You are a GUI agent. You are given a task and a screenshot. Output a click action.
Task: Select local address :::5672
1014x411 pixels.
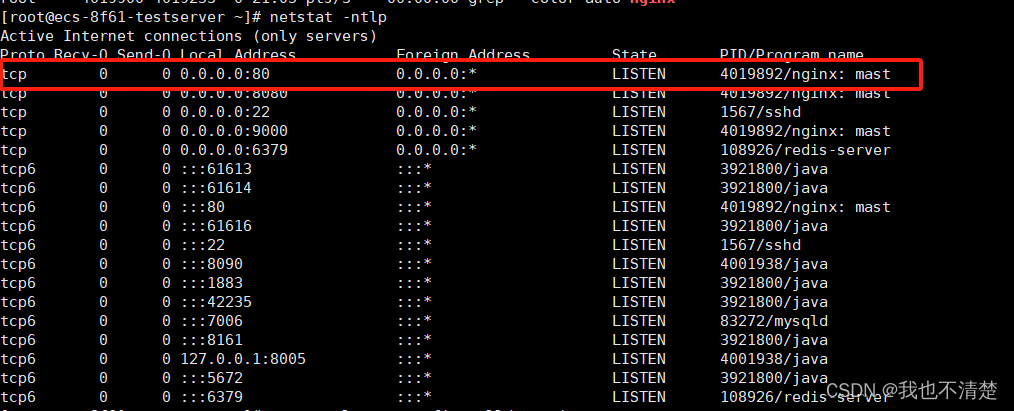pyautogui.click(x=211, y=377)
